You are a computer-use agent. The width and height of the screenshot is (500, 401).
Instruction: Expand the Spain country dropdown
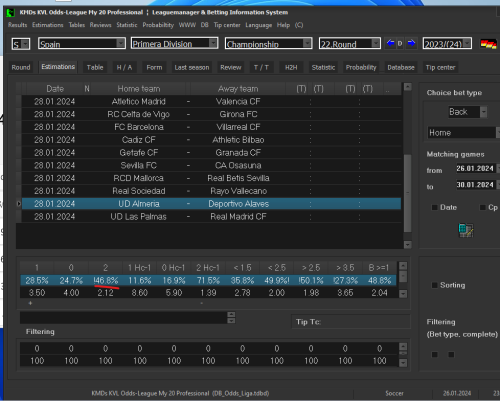click(x=120, y=43)
